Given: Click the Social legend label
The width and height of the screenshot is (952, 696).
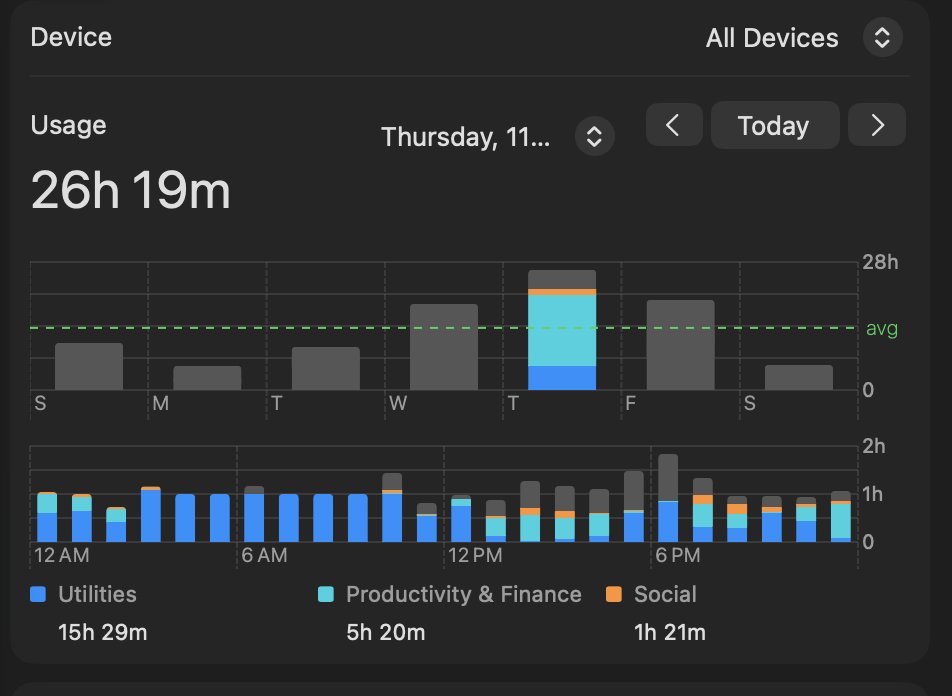Looking at the screenshot, I should point(665,594).
